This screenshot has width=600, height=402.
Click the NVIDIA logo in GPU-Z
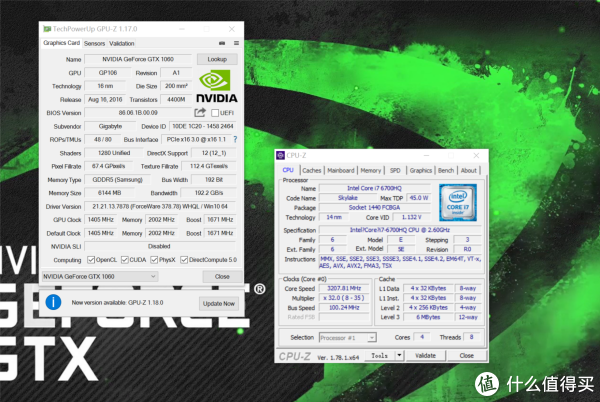click(x=217, y=86)
